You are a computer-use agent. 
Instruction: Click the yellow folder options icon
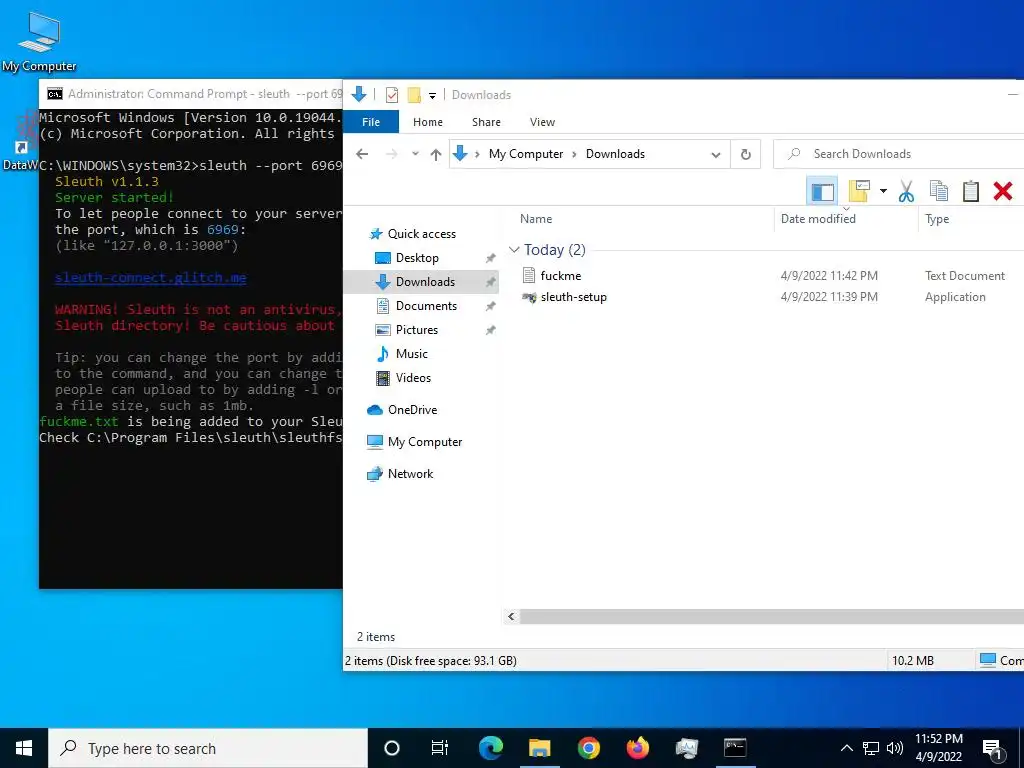(x=859, y=191)
